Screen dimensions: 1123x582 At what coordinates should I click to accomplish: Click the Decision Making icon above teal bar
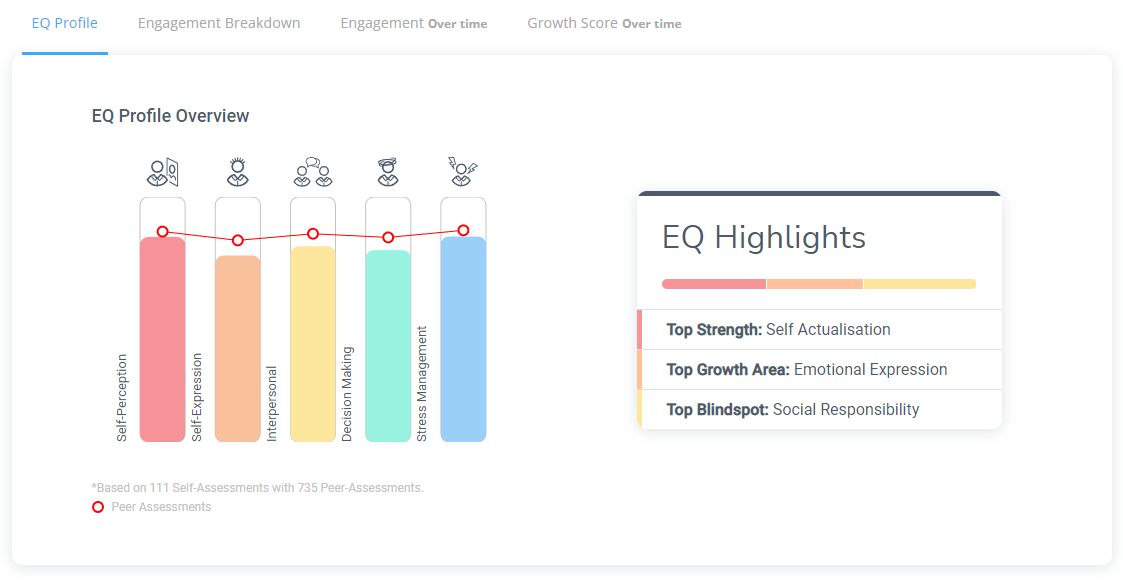388,173
